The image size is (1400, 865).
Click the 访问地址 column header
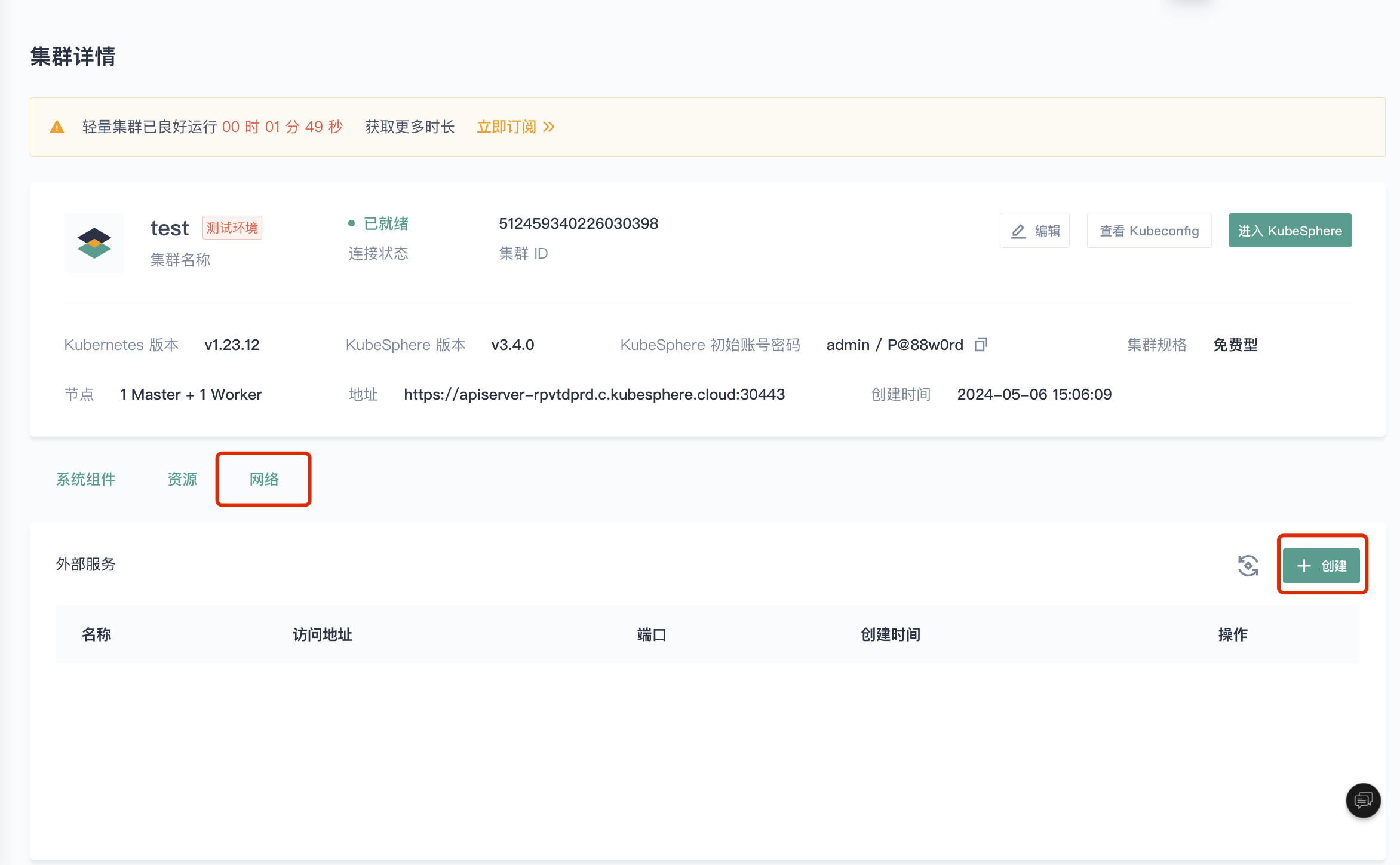pos(323,634)
